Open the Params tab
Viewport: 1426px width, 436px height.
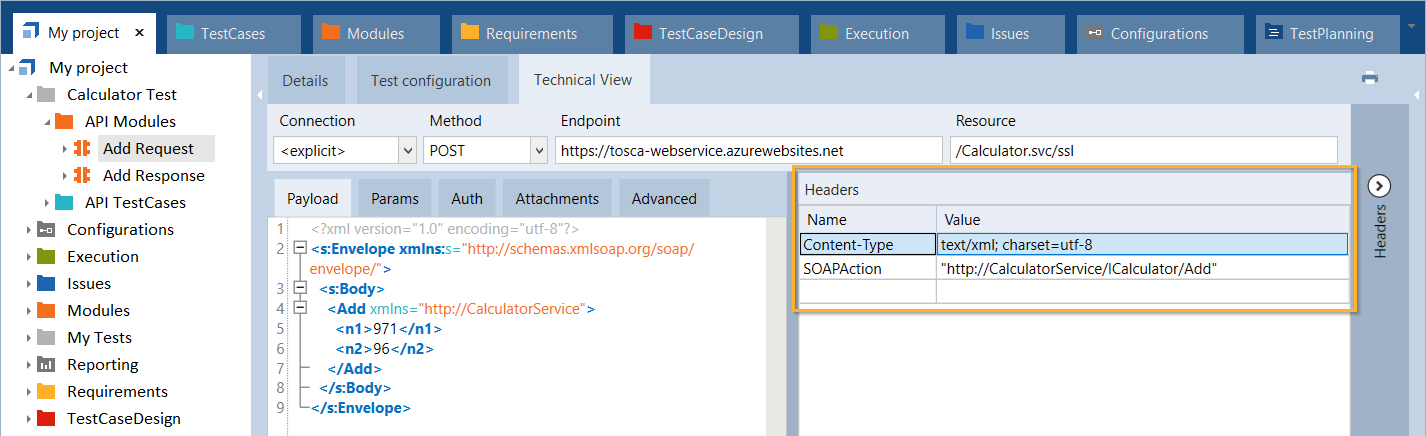point(394,199)
